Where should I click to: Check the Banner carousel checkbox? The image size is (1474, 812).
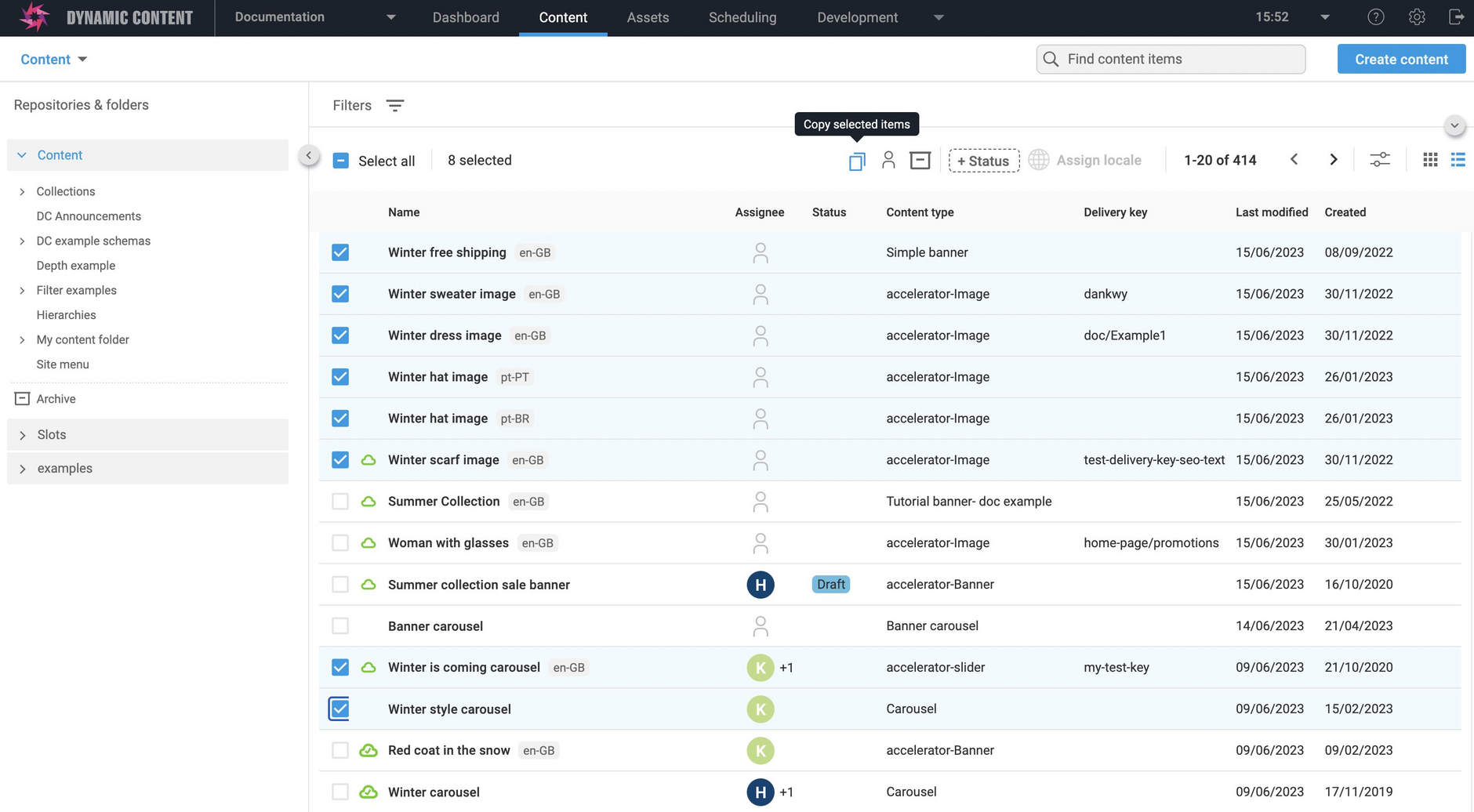click(340, 626)
